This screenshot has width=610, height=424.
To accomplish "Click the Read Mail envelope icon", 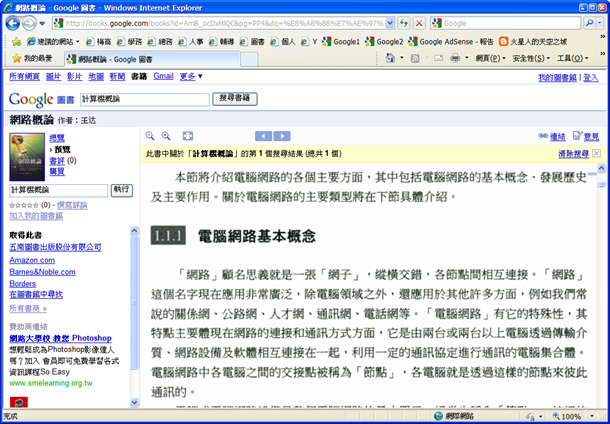I will (x=439, y=58).
